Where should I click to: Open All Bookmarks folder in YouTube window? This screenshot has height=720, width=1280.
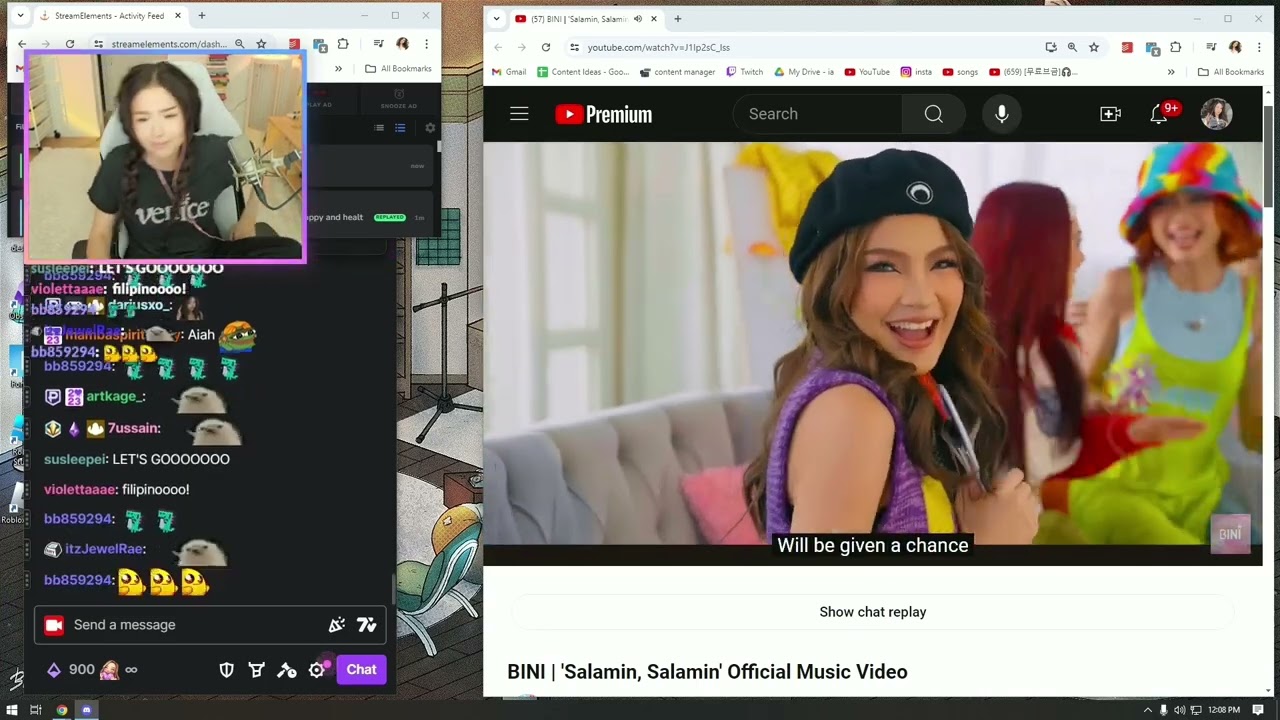(1231, 72)
